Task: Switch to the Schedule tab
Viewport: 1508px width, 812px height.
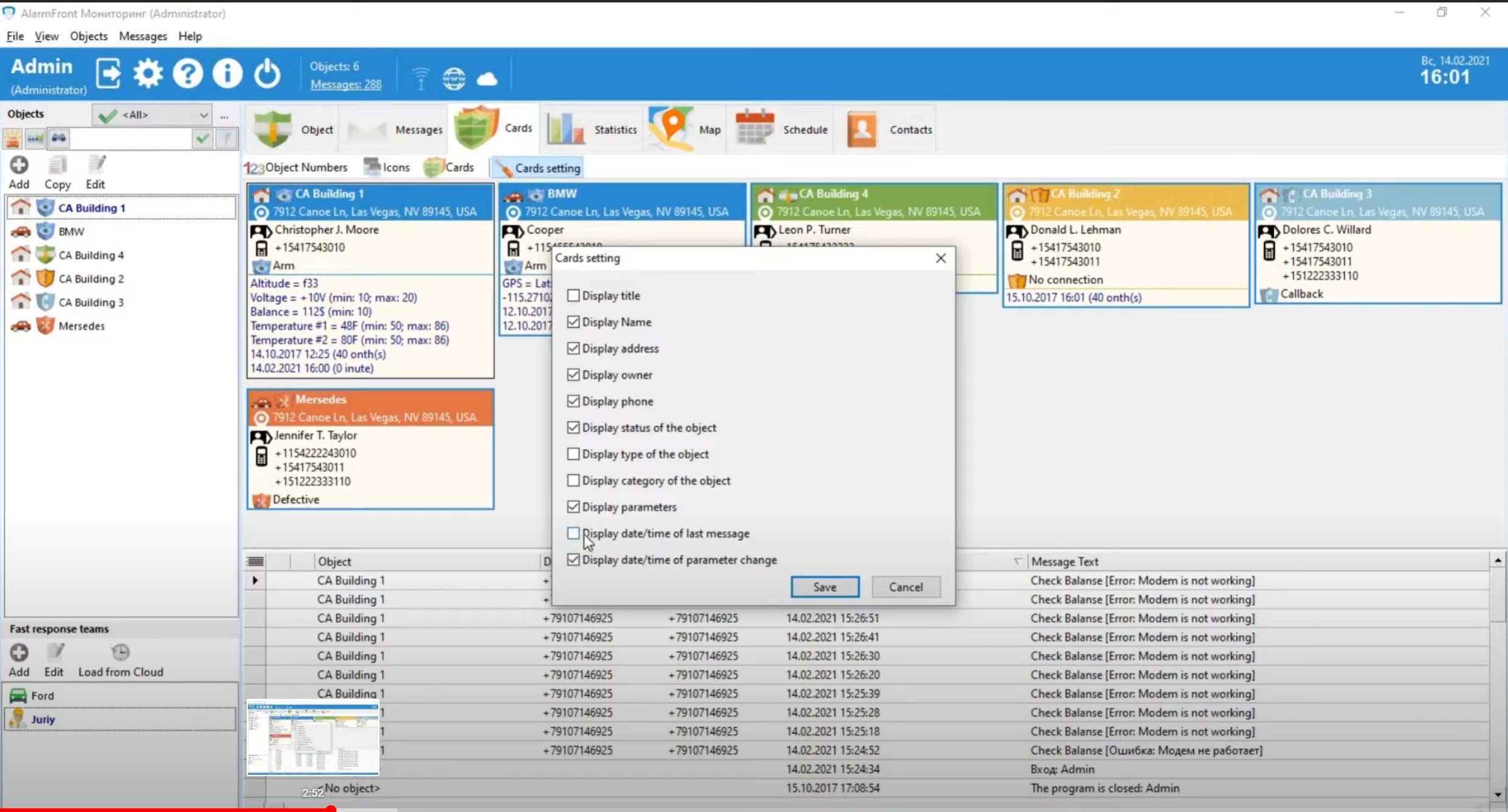Action: tap(781, 129)
